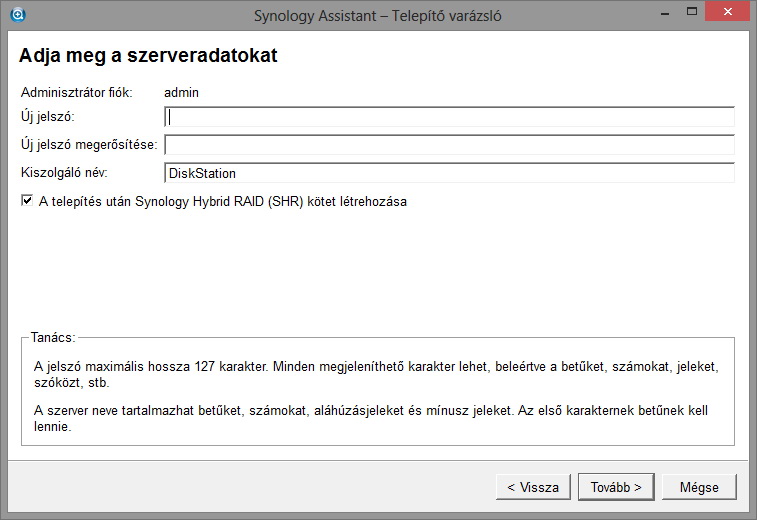757x520 pixels.
Task: Close the Synology Assistant window
Action: [x=728, y=12]
